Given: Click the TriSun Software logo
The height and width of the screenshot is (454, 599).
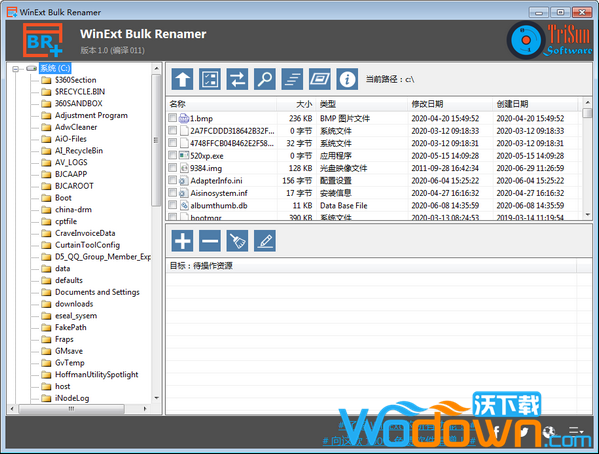Looking at the screenshot, I should click(550, 40).
